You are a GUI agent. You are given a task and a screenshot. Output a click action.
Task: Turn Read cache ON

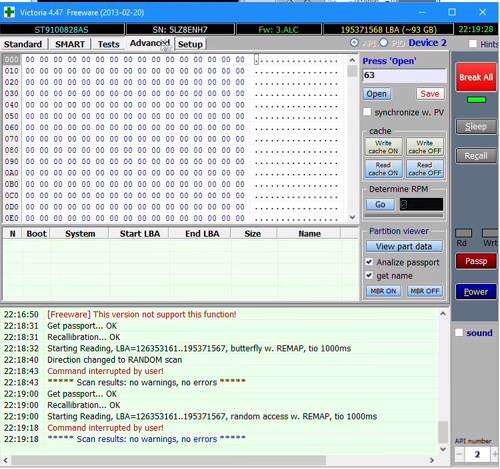[383, 169]
